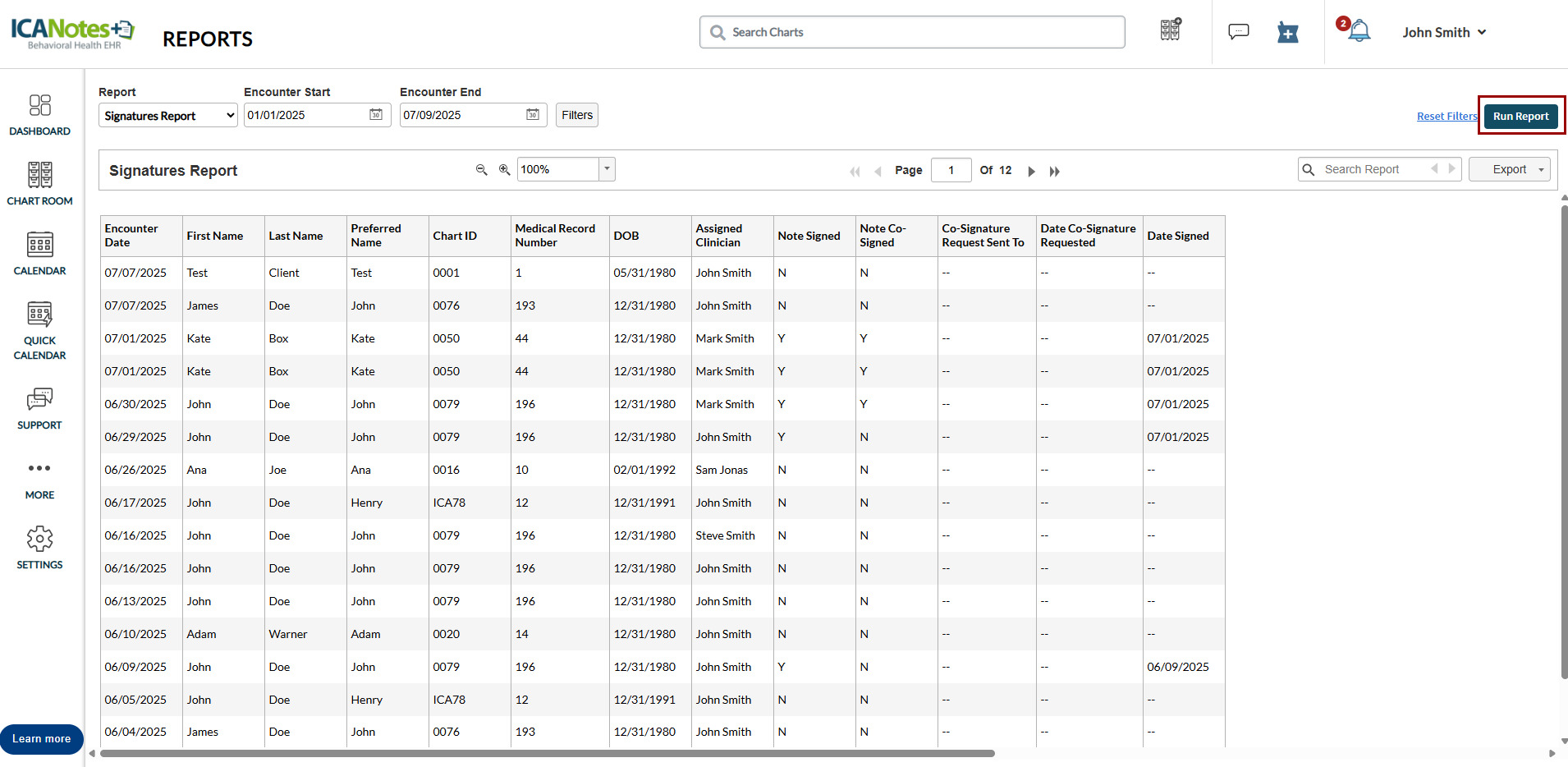Open the messages chat bubble icon
Screen dimensions: 1568x767
1238,32
